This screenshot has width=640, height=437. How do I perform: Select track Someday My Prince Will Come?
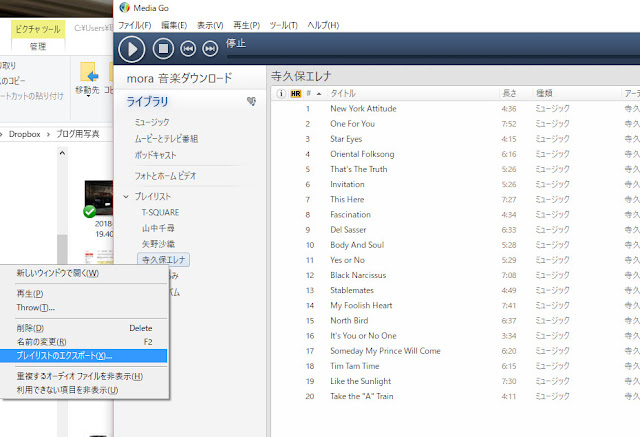[385, 350]
